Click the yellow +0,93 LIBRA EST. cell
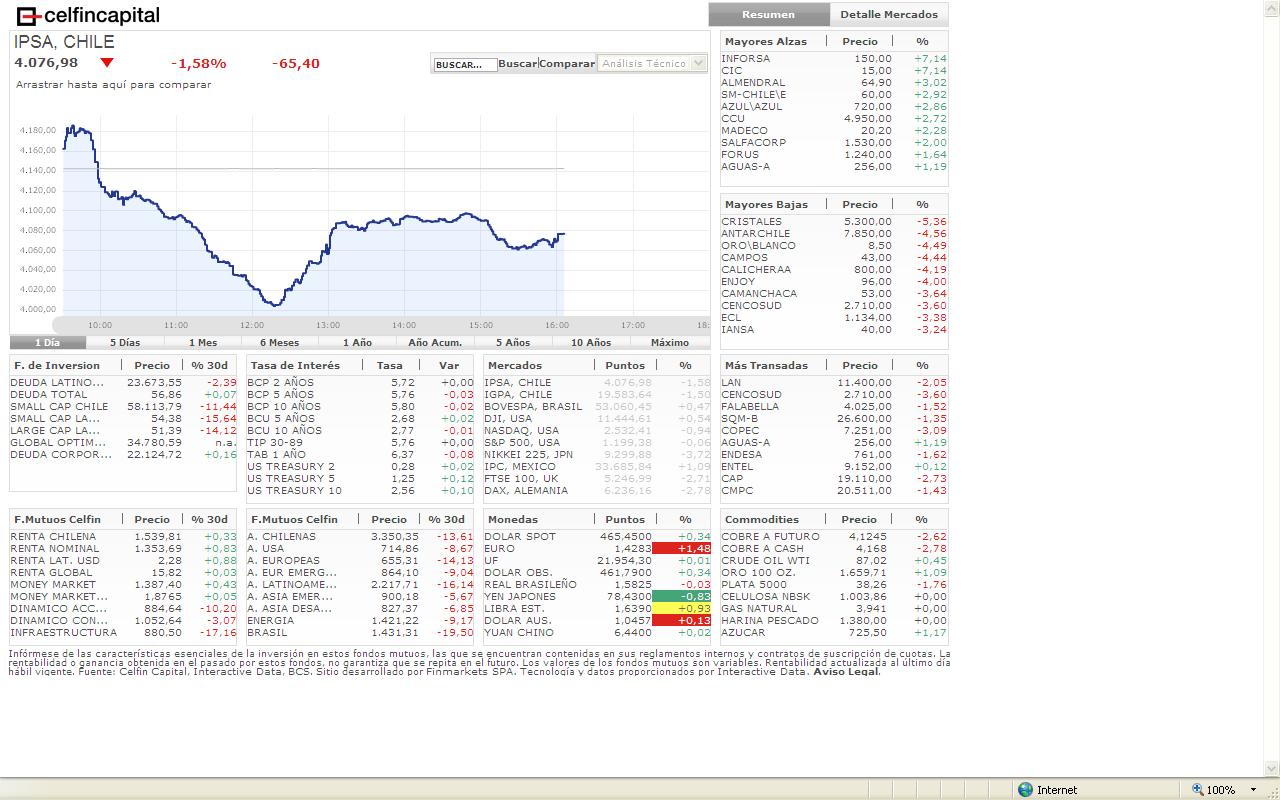This screenshot has height=800, width=1280. (x=681, y=608)
